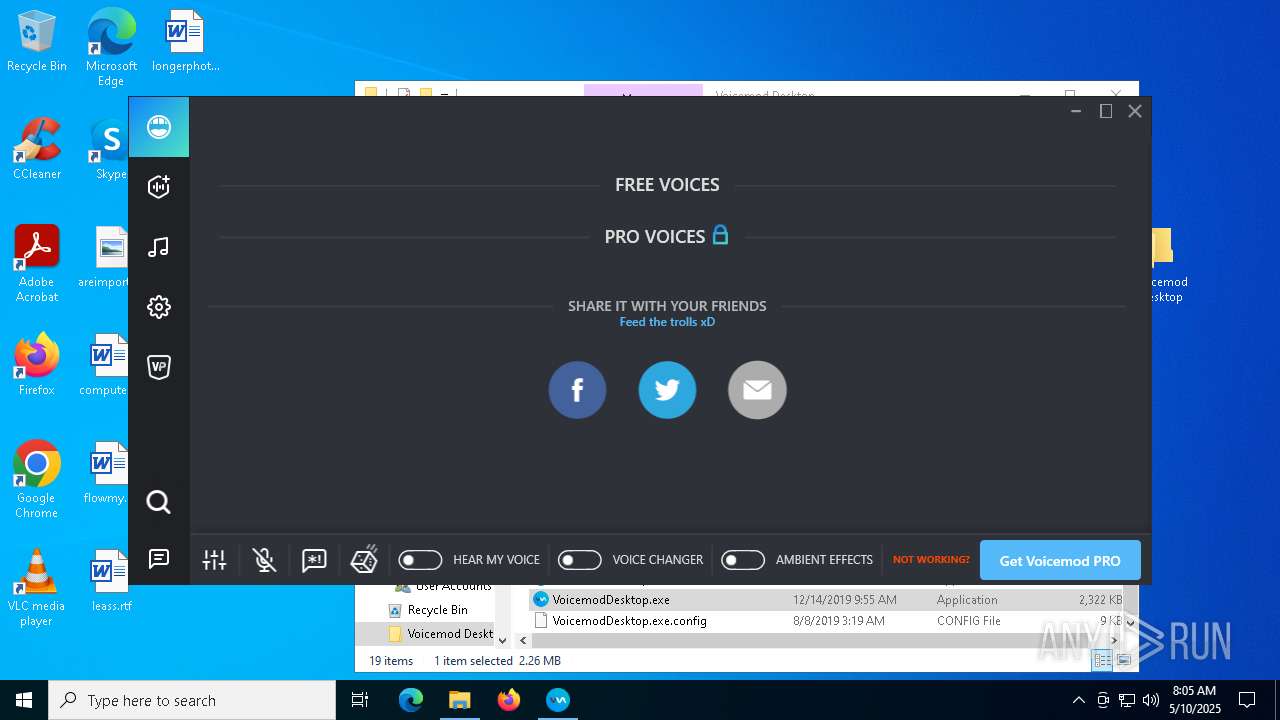Open Recycle Bin desktop icon
This screenshot has height=720, width=1280.
pyautogui.click(x=37, y=42)
